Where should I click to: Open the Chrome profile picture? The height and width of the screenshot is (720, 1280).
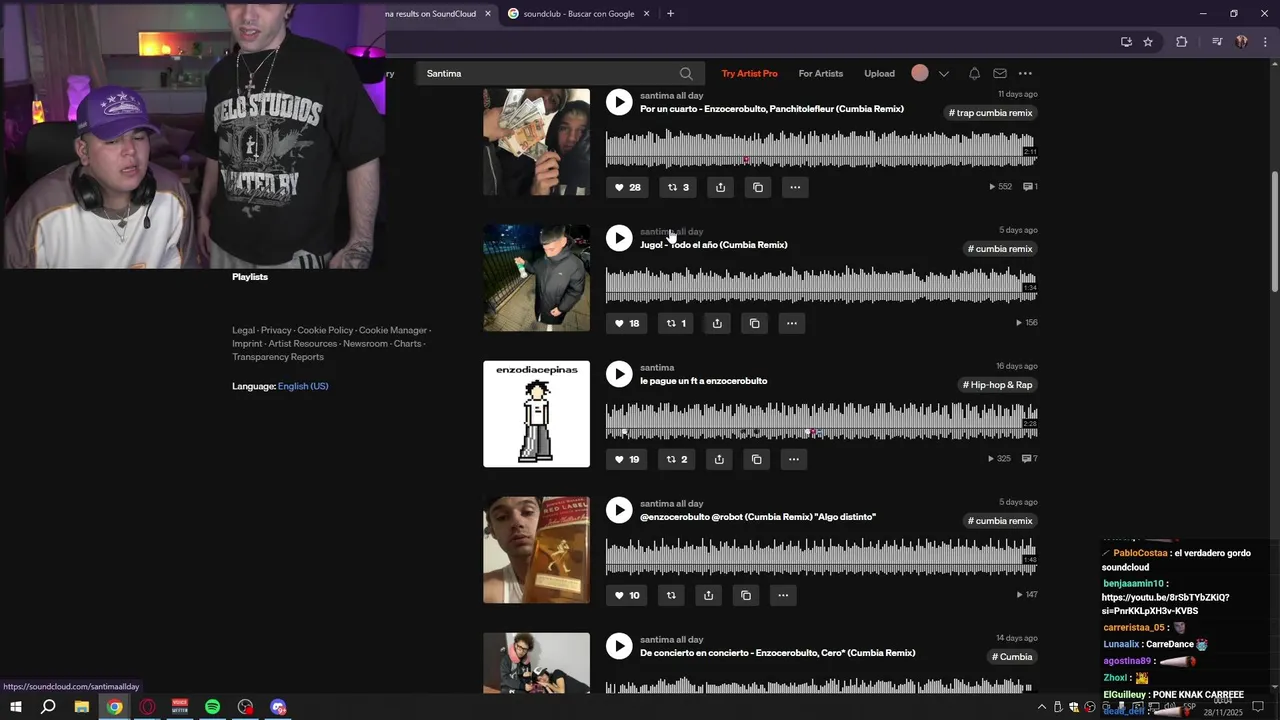1241,42
